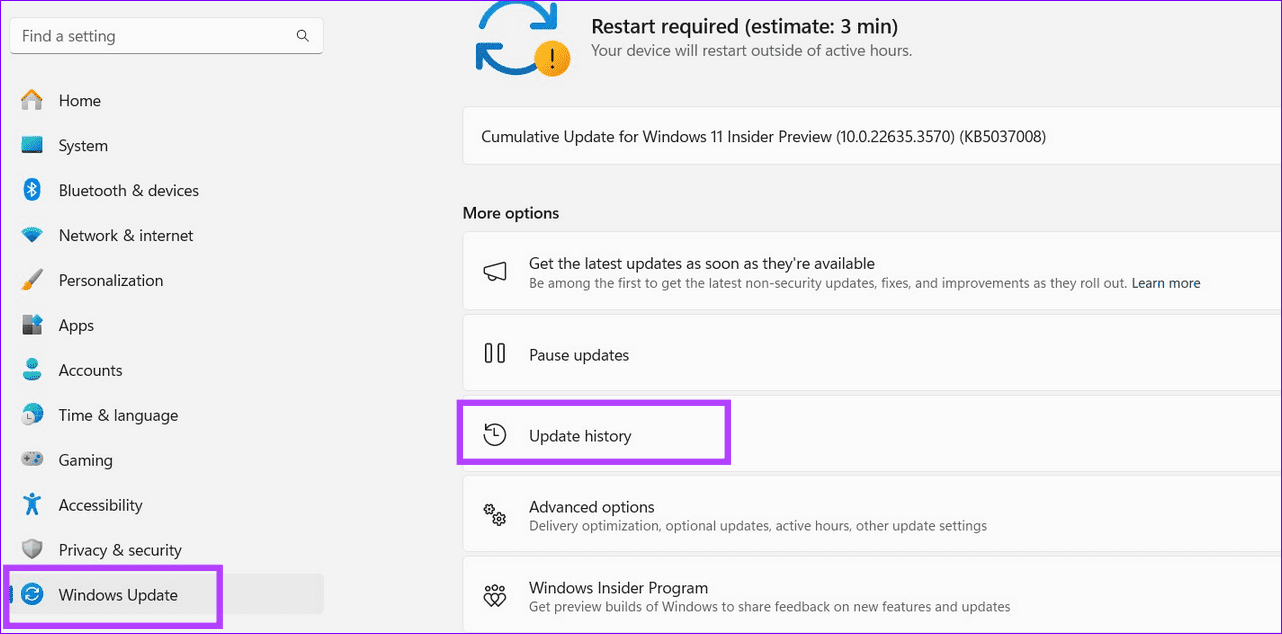Click the search magnifier in Find a setting
This screenshot has height=634, width=1282.
(x=302, y=35)
